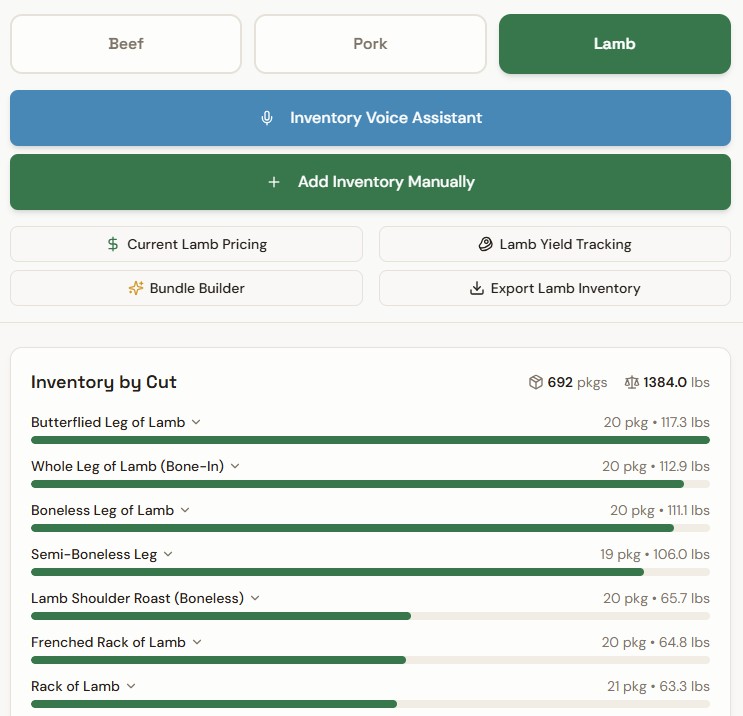Click '20 pkg • 111.1 lbs' value

660,510
